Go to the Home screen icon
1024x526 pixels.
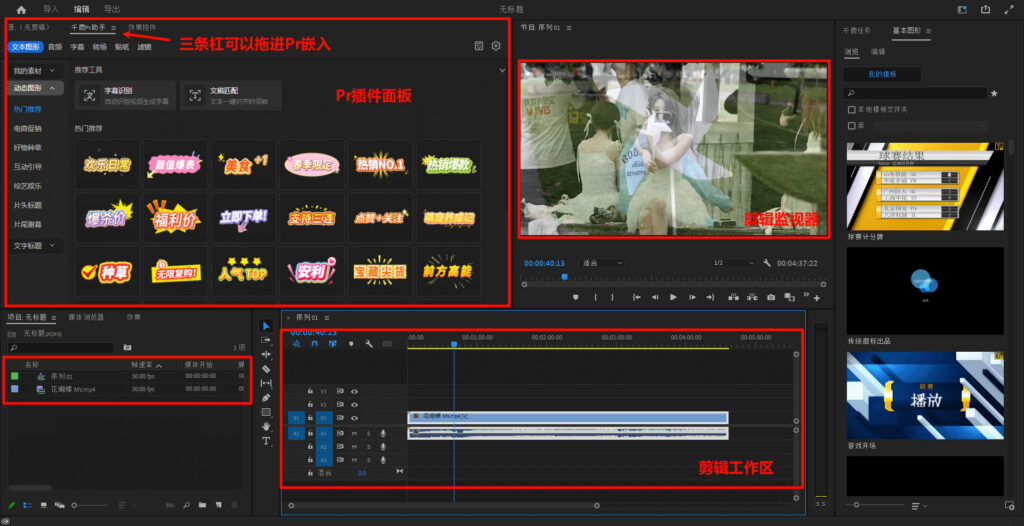click(21, 10)
